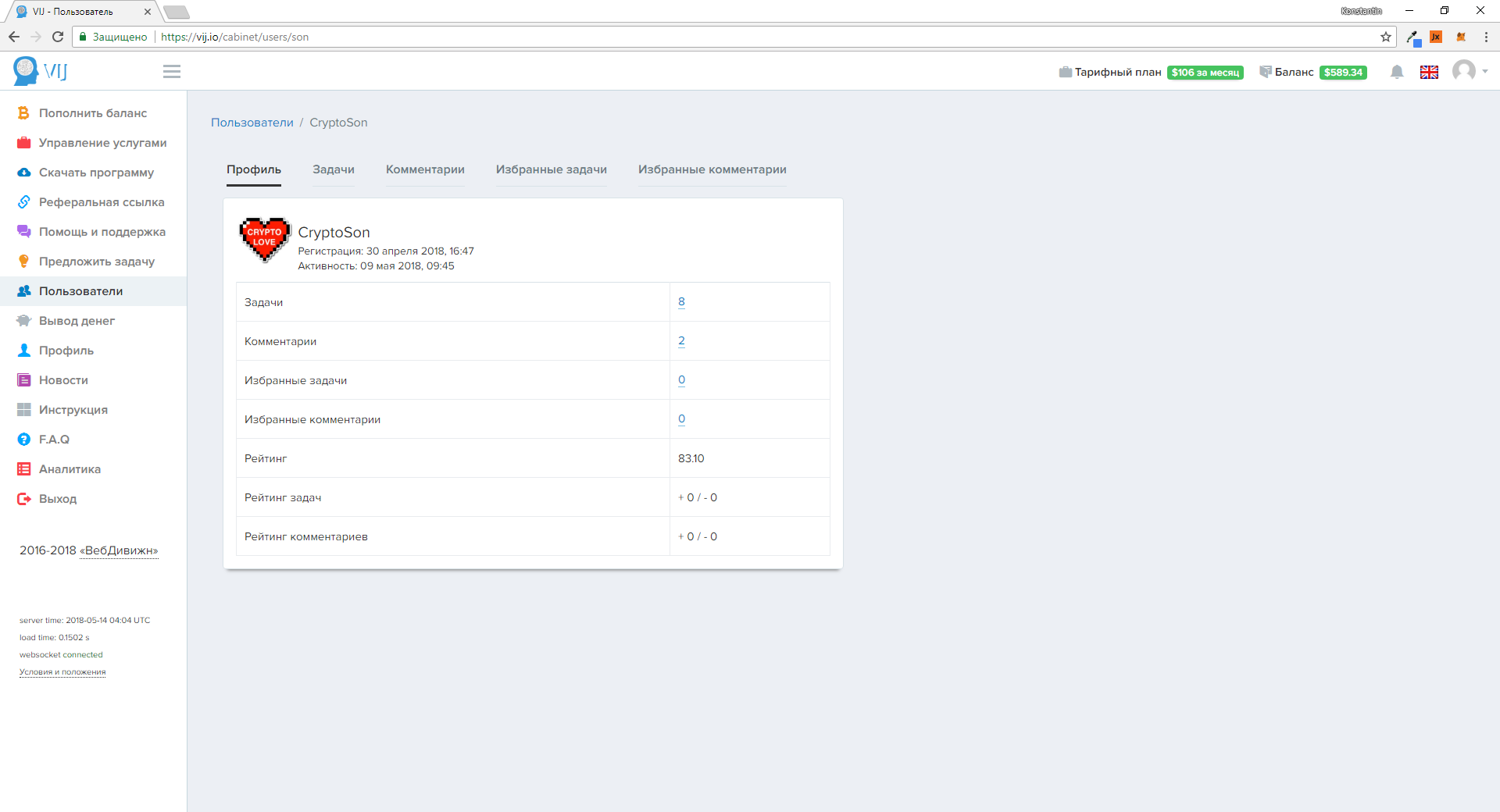Click the CryptoSon heart avatar image

point(265,240)
